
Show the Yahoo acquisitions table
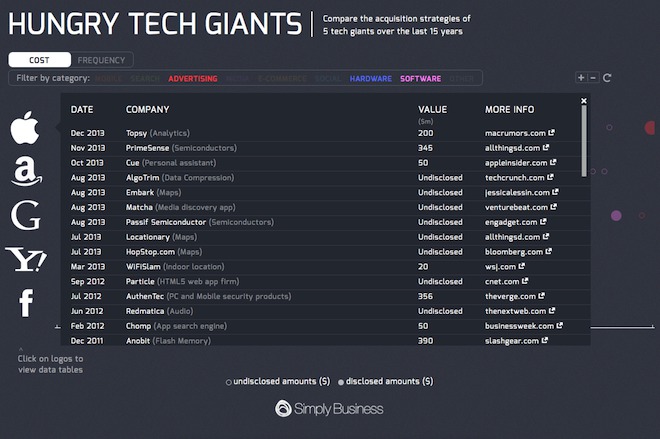[x=26, y=260]
